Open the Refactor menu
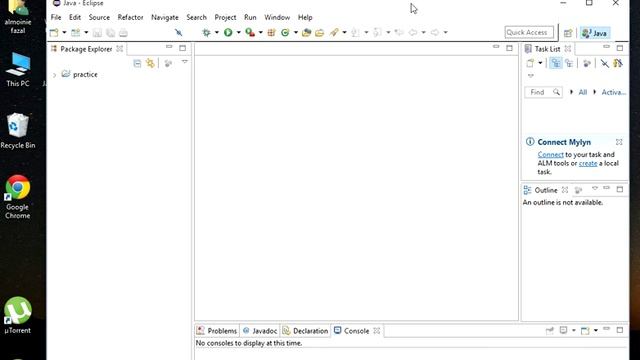The image size is (640, 360). [130, 17]
